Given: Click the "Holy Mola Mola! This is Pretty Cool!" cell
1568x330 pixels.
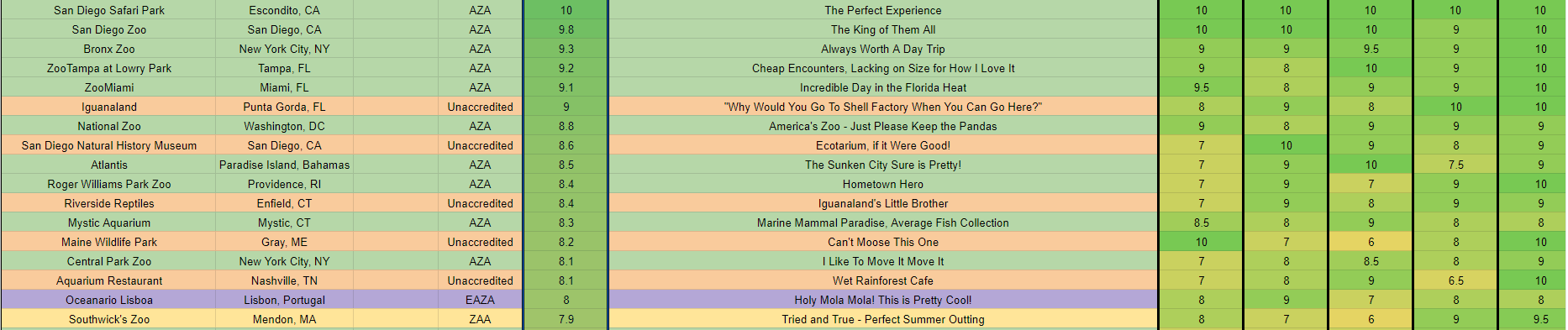Looking at the screenshot, I should [x=882, y=300].
